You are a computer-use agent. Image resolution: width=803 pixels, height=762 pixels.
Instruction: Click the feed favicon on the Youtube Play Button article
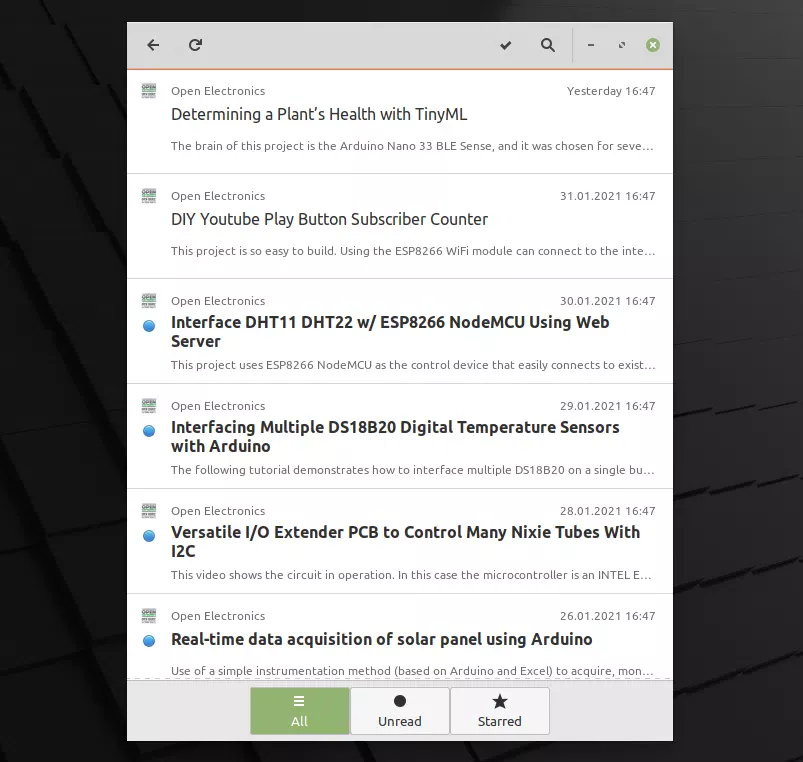click(x=149, y=195)
